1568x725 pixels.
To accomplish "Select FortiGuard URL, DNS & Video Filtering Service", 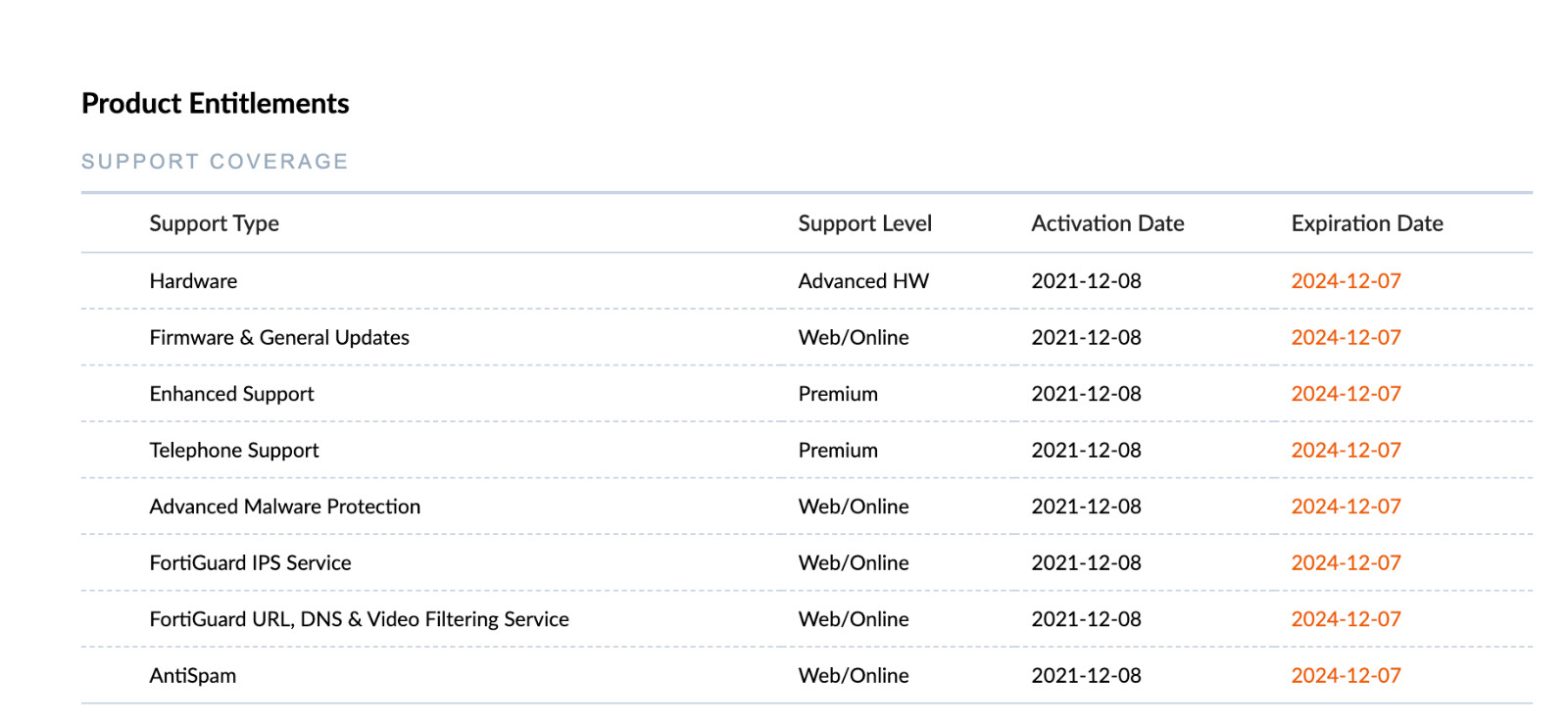I will tap(360, 619).
